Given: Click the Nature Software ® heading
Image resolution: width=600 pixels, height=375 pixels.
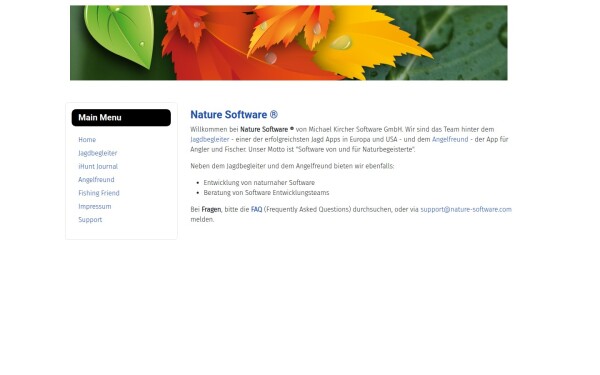Looking at the screenshot, I should [234, 114].
